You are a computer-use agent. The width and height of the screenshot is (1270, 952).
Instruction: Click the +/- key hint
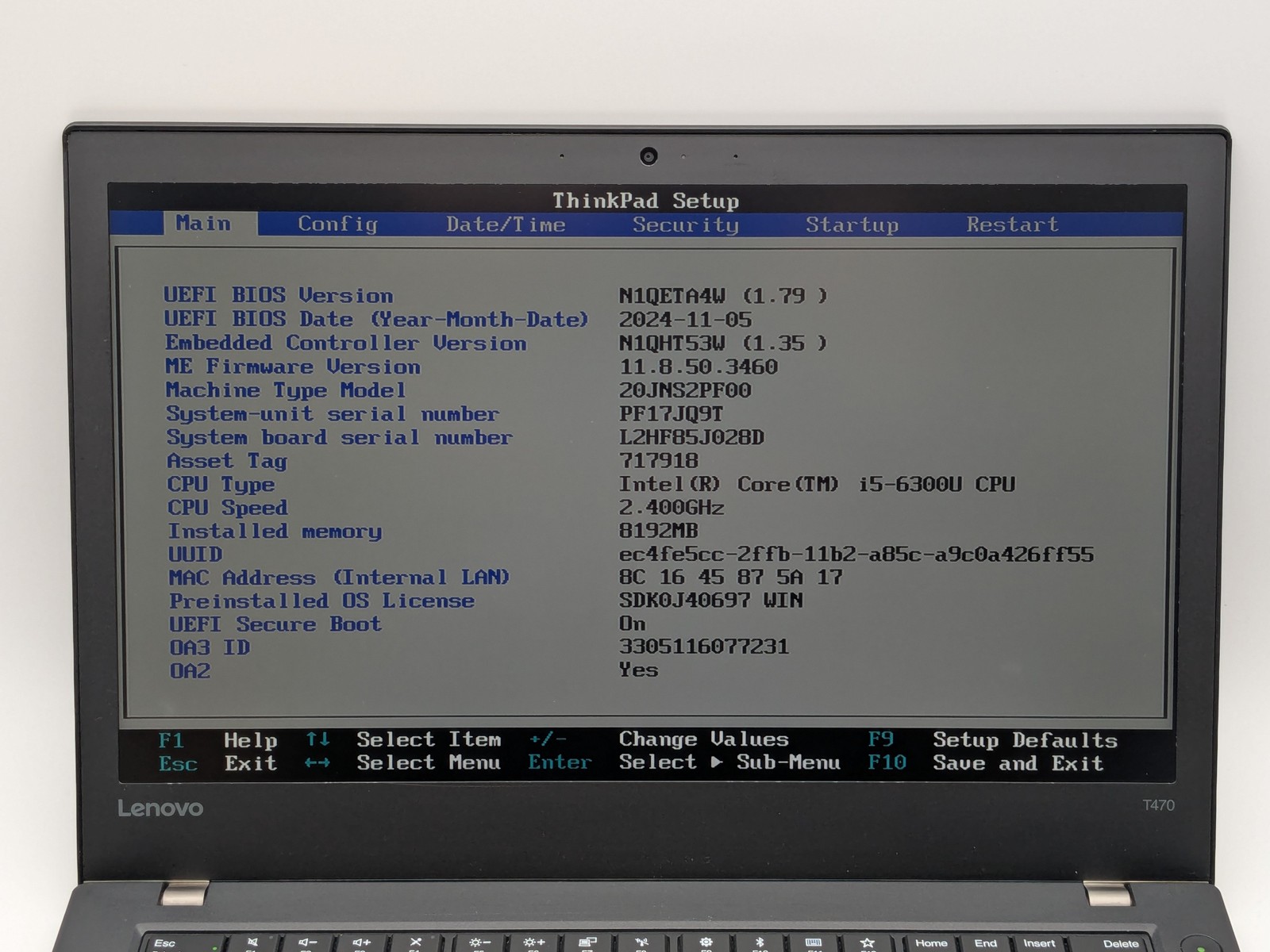coord(548,739)
